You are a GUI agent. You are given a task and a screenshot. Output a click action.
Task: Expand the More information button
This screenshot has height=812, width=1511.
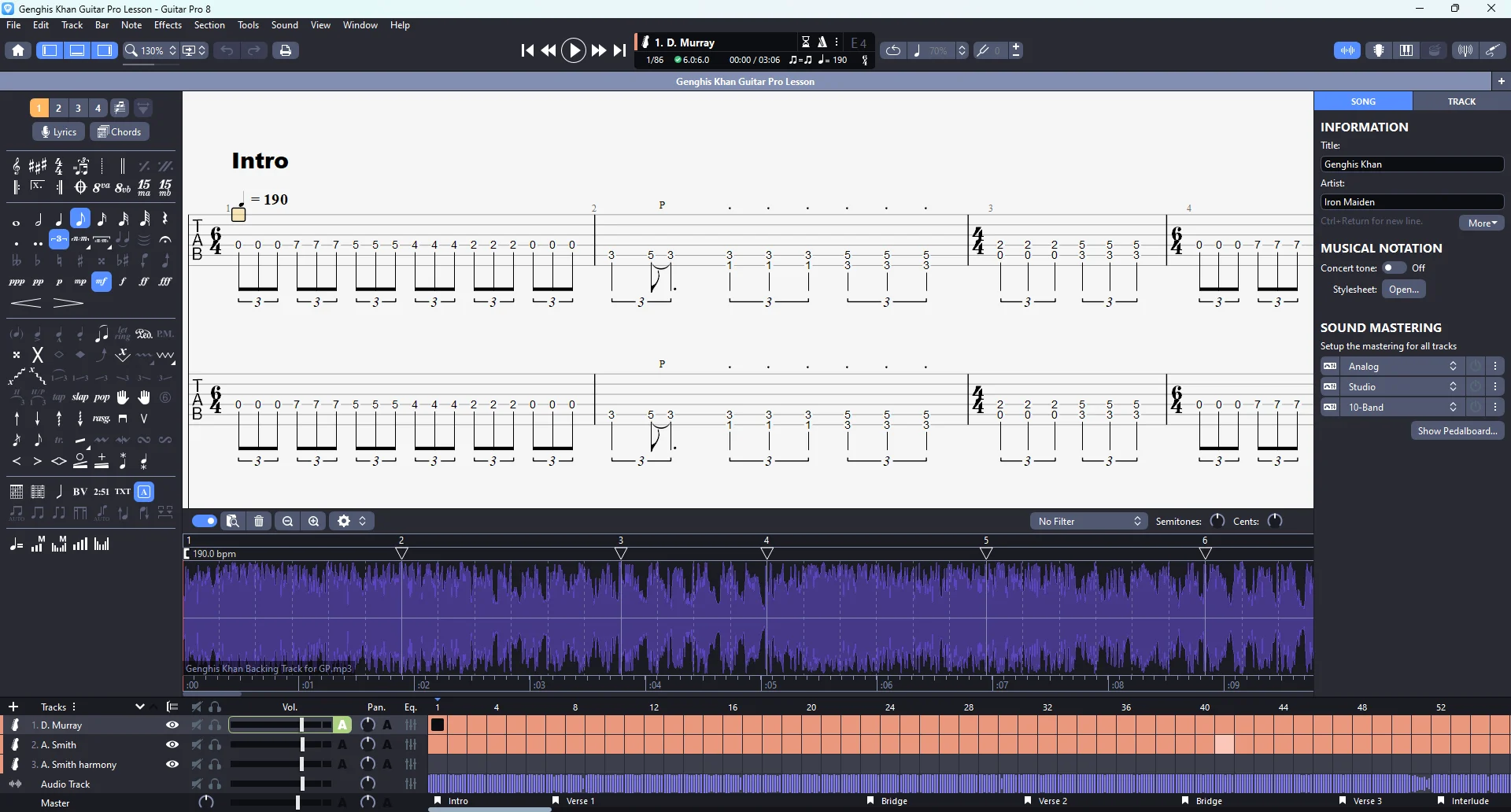coord(1482,223)
